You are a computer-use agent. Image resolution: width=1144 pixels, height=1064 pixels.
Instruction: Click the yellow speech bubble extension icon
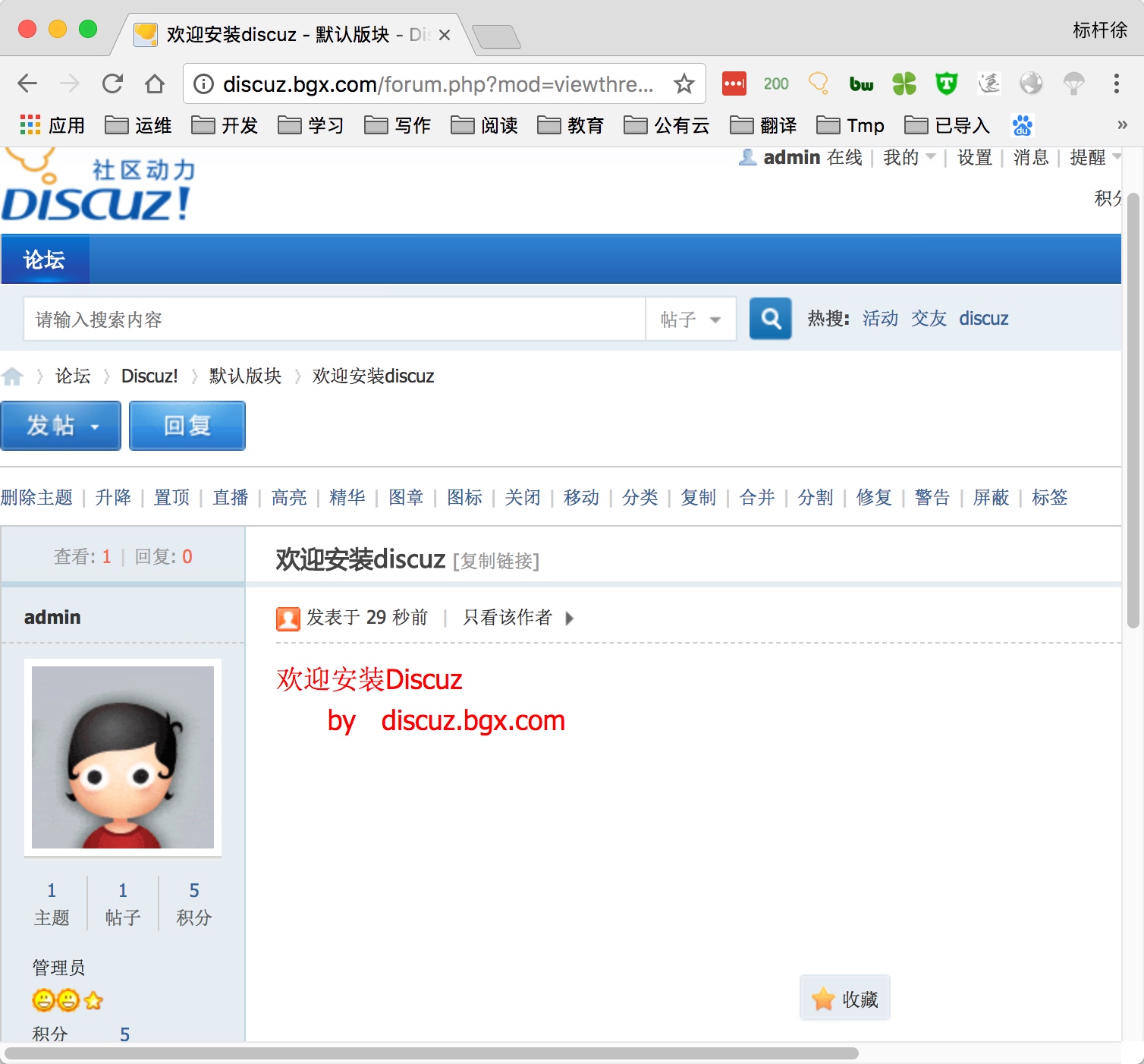(819, 83)
